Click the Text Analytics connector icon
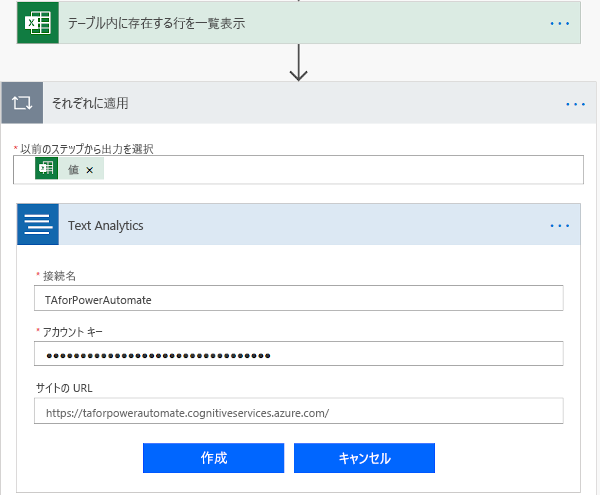 38,225
